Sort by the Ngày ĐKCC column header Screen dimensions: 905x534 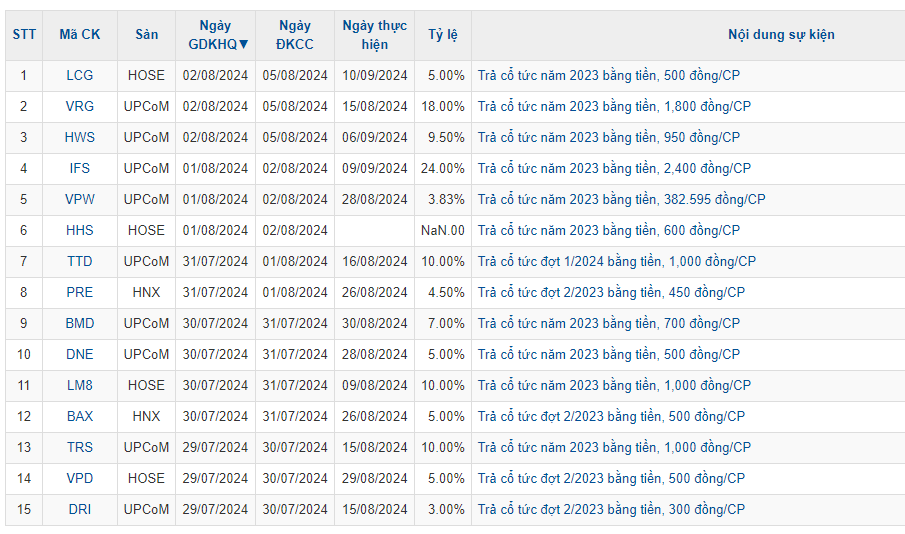[295, 35]
